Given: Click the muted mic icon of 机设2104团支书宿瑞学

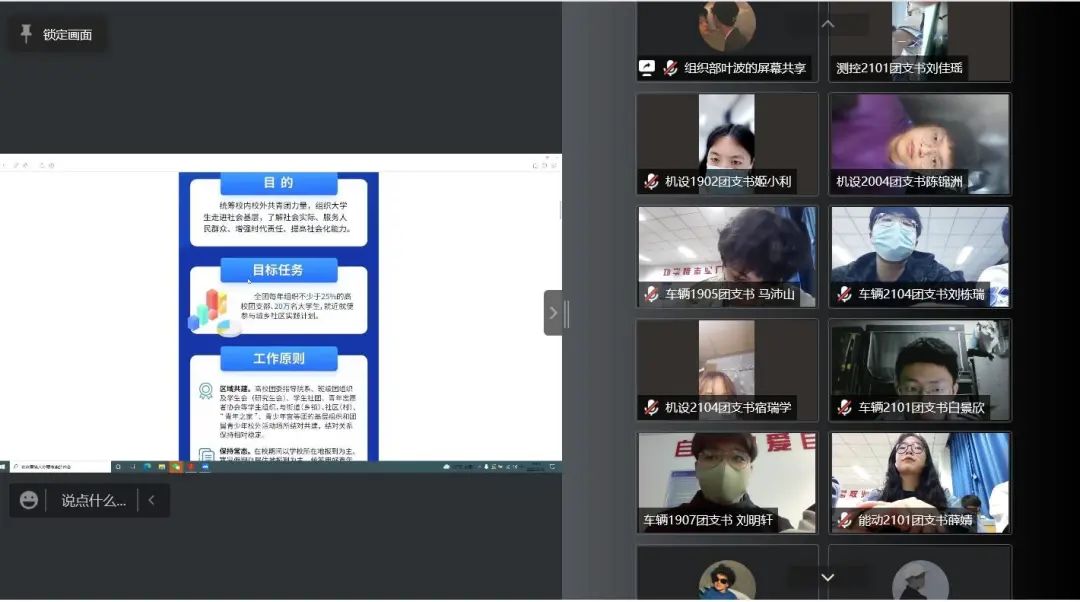Looking at the screenshot, I should coord(651,407).
